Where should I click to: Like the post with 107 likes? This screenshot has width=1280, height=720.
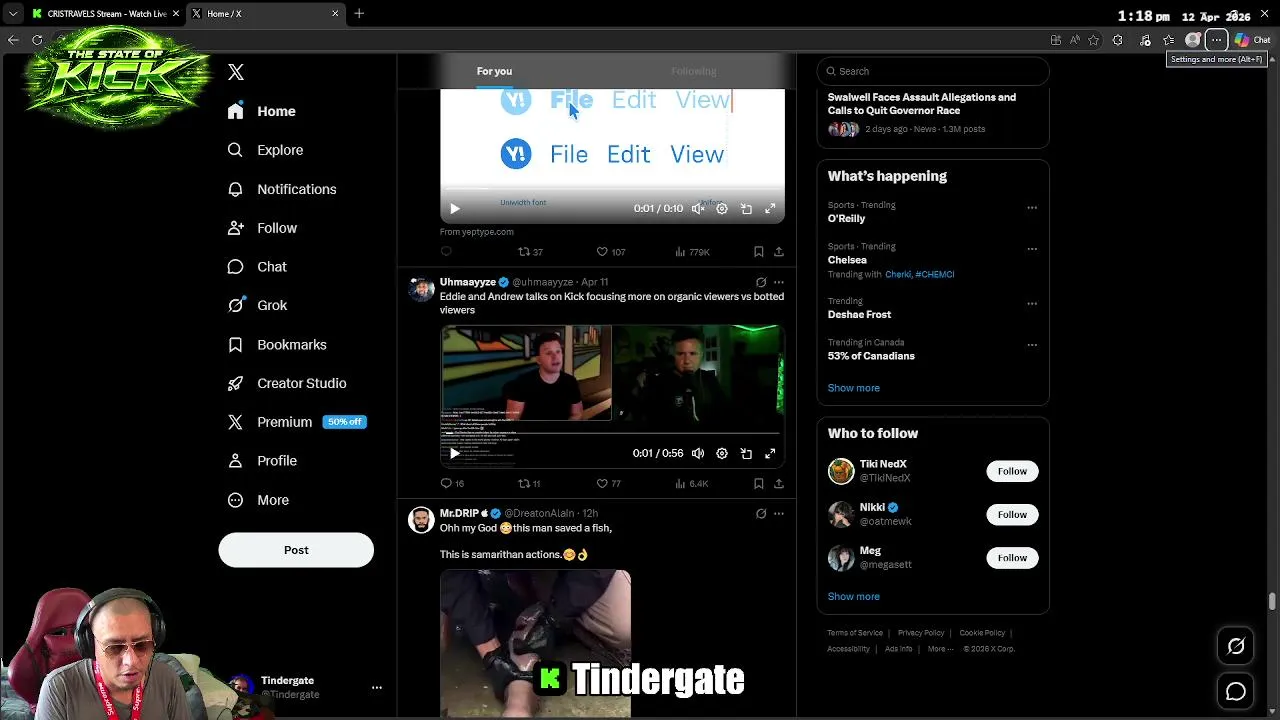610,252
